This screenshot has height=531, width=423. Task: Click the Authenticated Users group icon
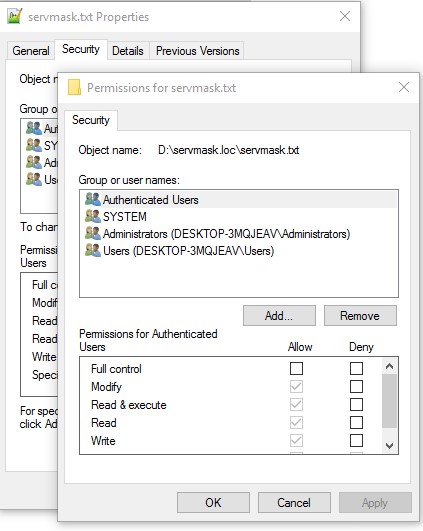92,199
